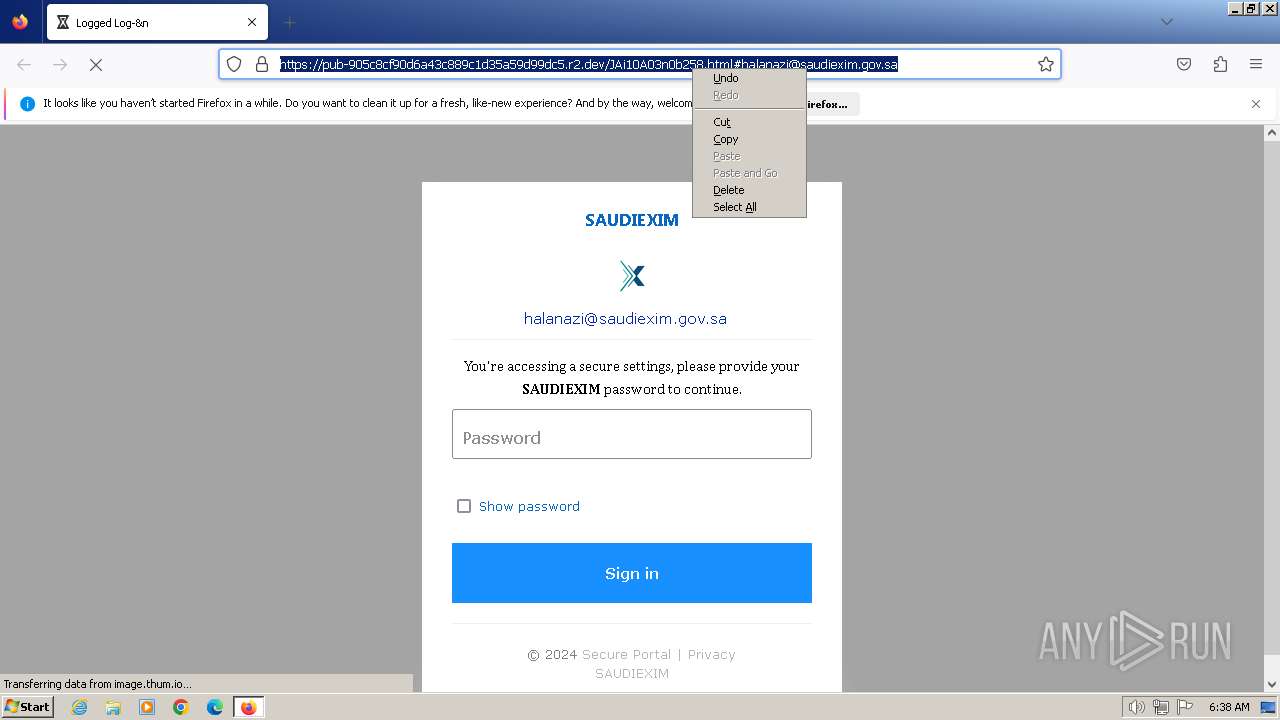
Task: Enable the Show password checkbox
Action: click(464, 506)
